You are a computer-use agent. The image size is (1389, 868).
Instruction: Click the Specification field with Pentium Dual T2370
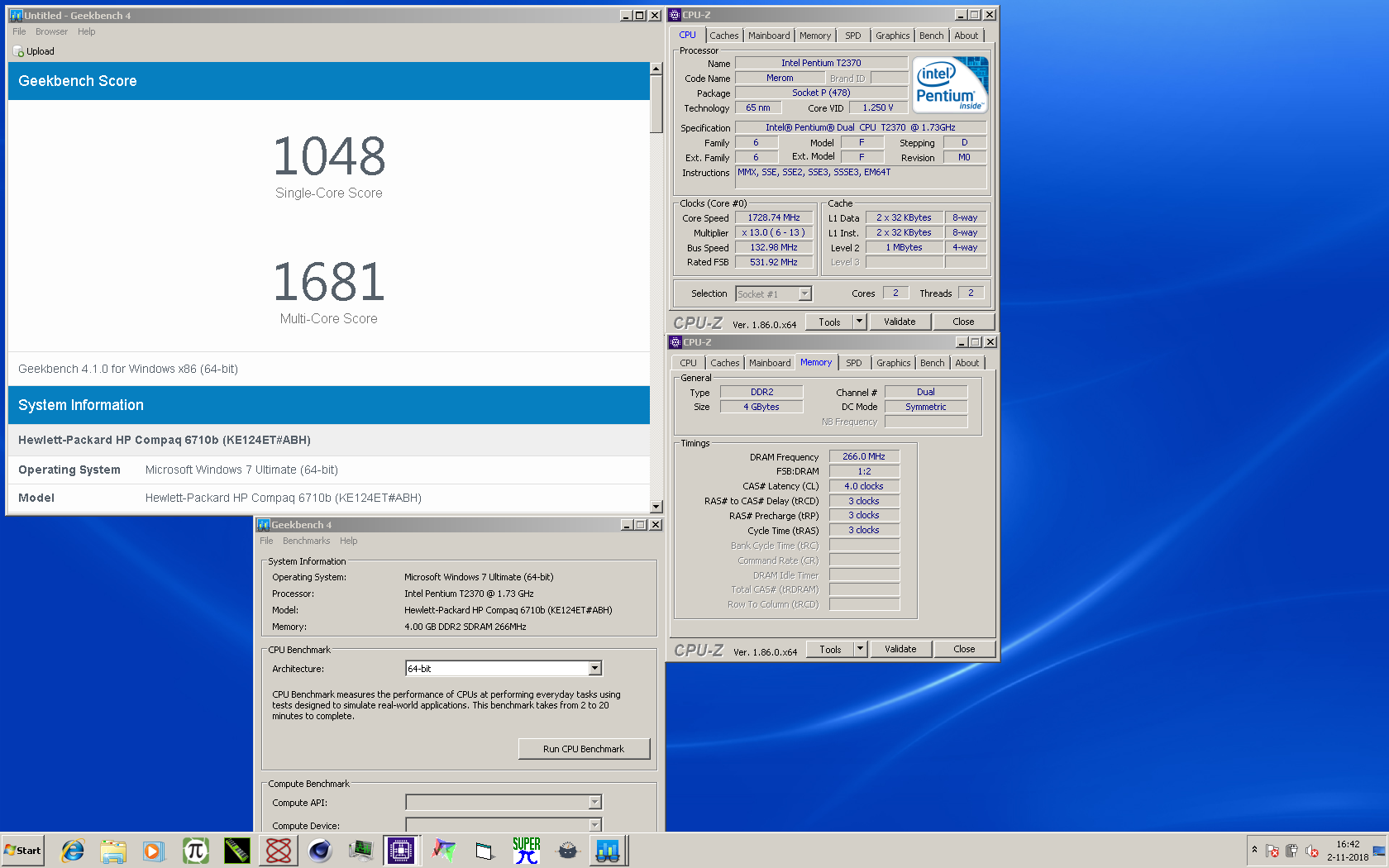[x=861, y=127]
